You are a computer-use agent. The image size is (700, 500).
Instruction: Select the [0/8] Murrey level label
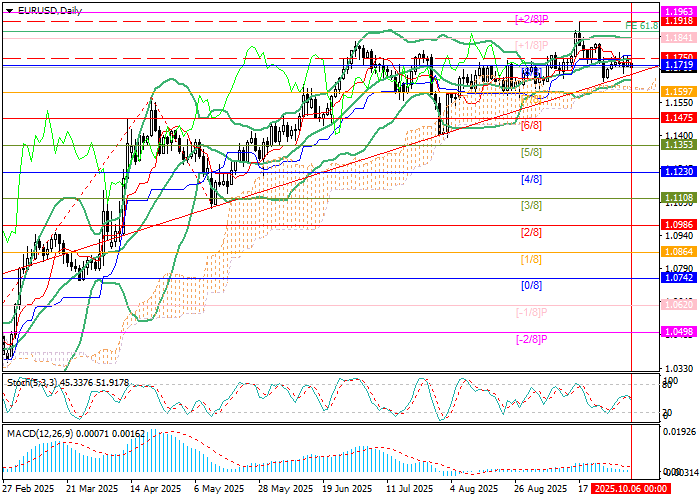click(531, 285)
